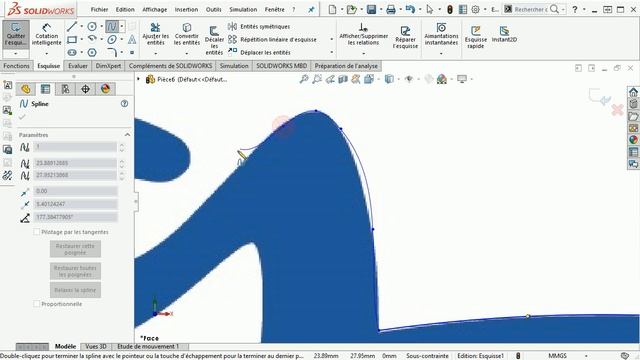Click the Undo arrow icon
The width and height of the screenshot is (640, 360).
coord(410,9)
